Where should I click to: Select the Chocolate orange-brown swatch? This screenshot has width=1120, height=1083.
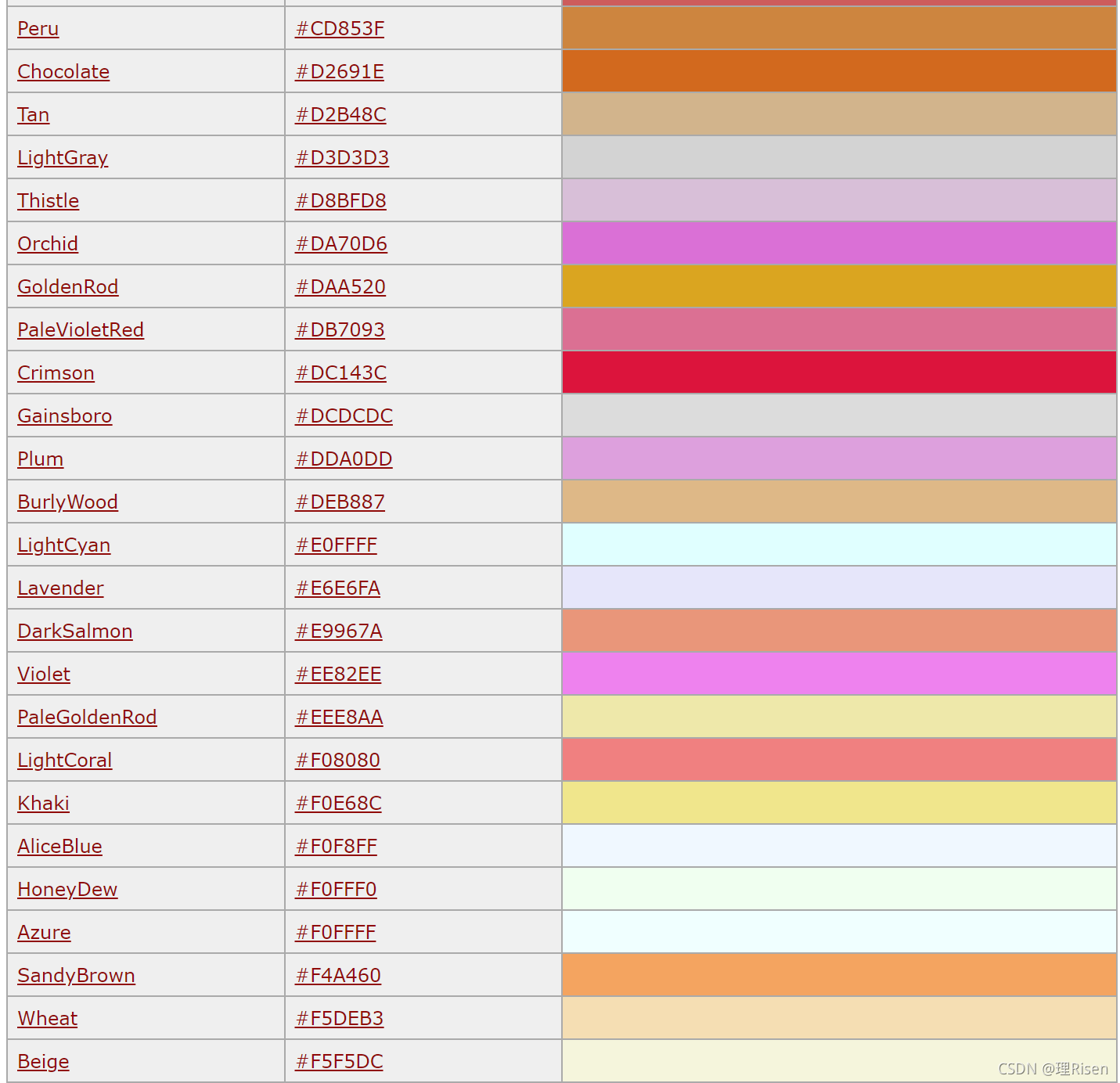coord(839,71)
